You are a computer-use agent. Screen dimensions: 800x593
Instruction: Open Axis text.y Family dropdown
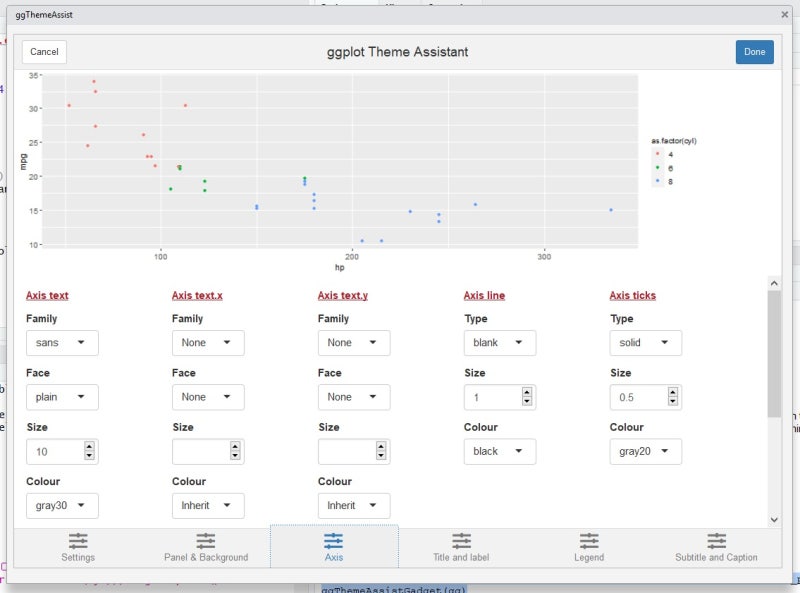(354, 342)
